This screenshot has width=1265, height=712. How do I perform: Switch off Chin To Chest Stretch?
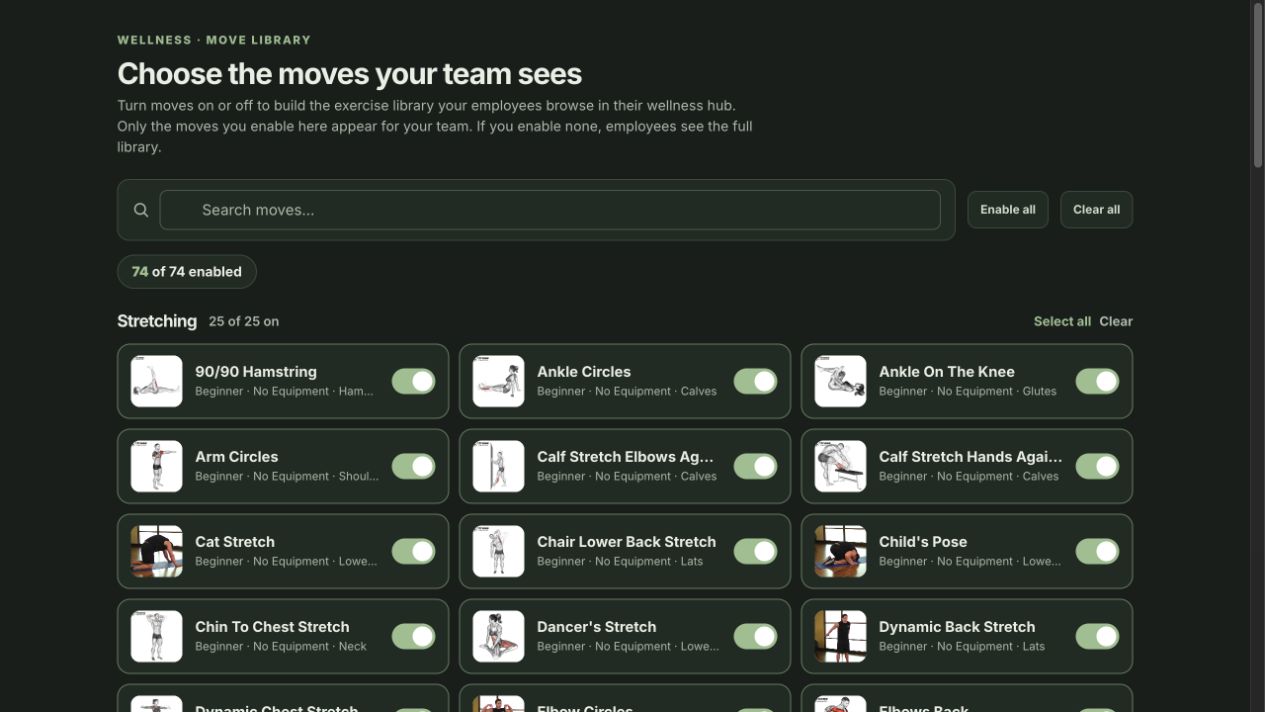413,636
